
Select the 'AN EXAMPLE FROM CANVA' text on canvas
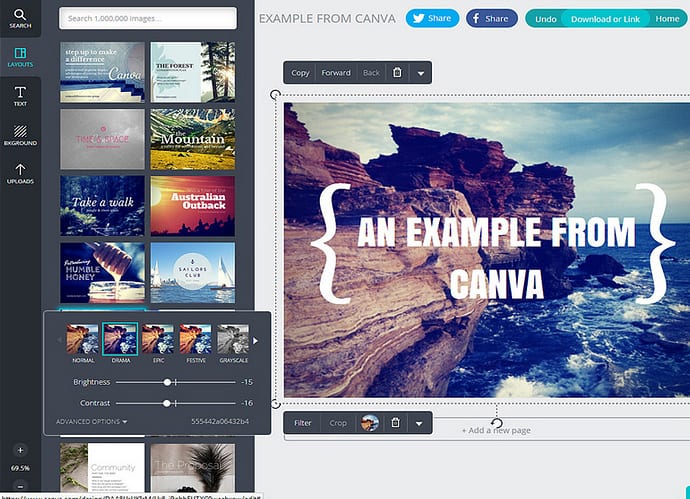(x=496, y=259)
